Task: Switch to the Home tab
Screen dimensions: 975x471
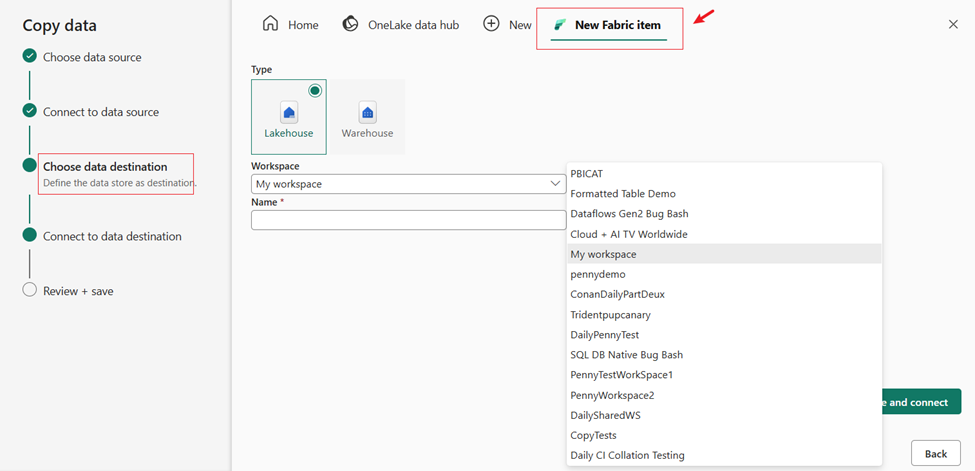Action: click(x=291, y=25)
